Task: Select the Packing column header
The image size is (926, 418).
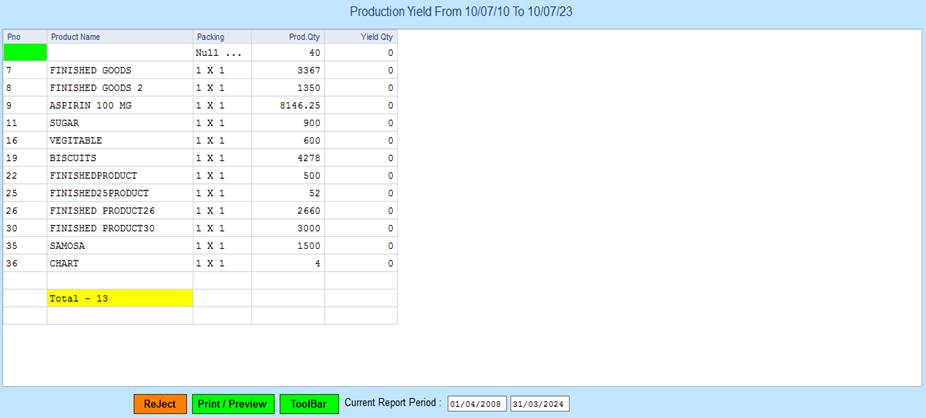Action: [x=221, y=37]
